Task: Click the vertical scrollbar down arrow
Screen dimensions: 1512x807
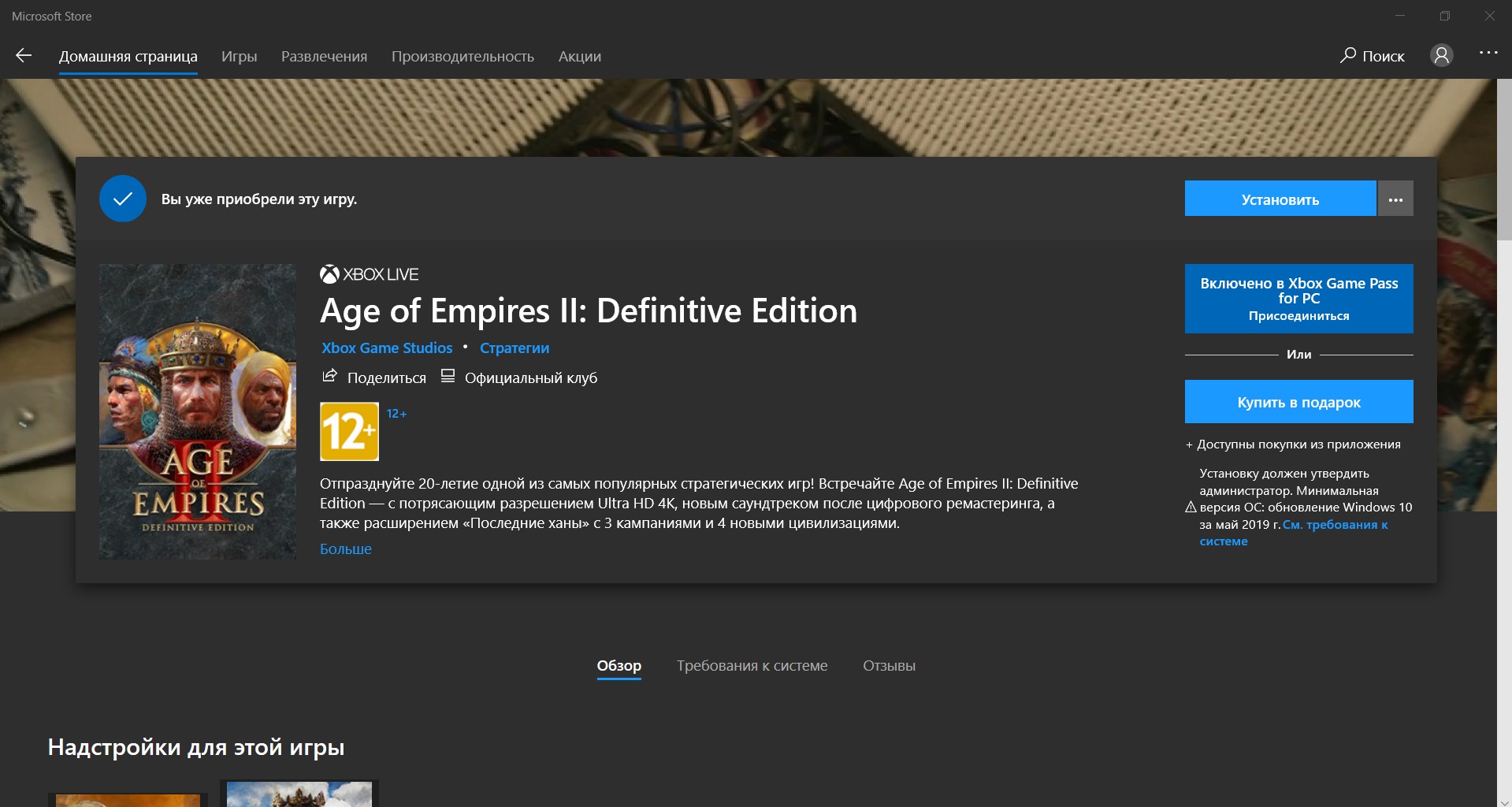Action: coord(1504,801)
